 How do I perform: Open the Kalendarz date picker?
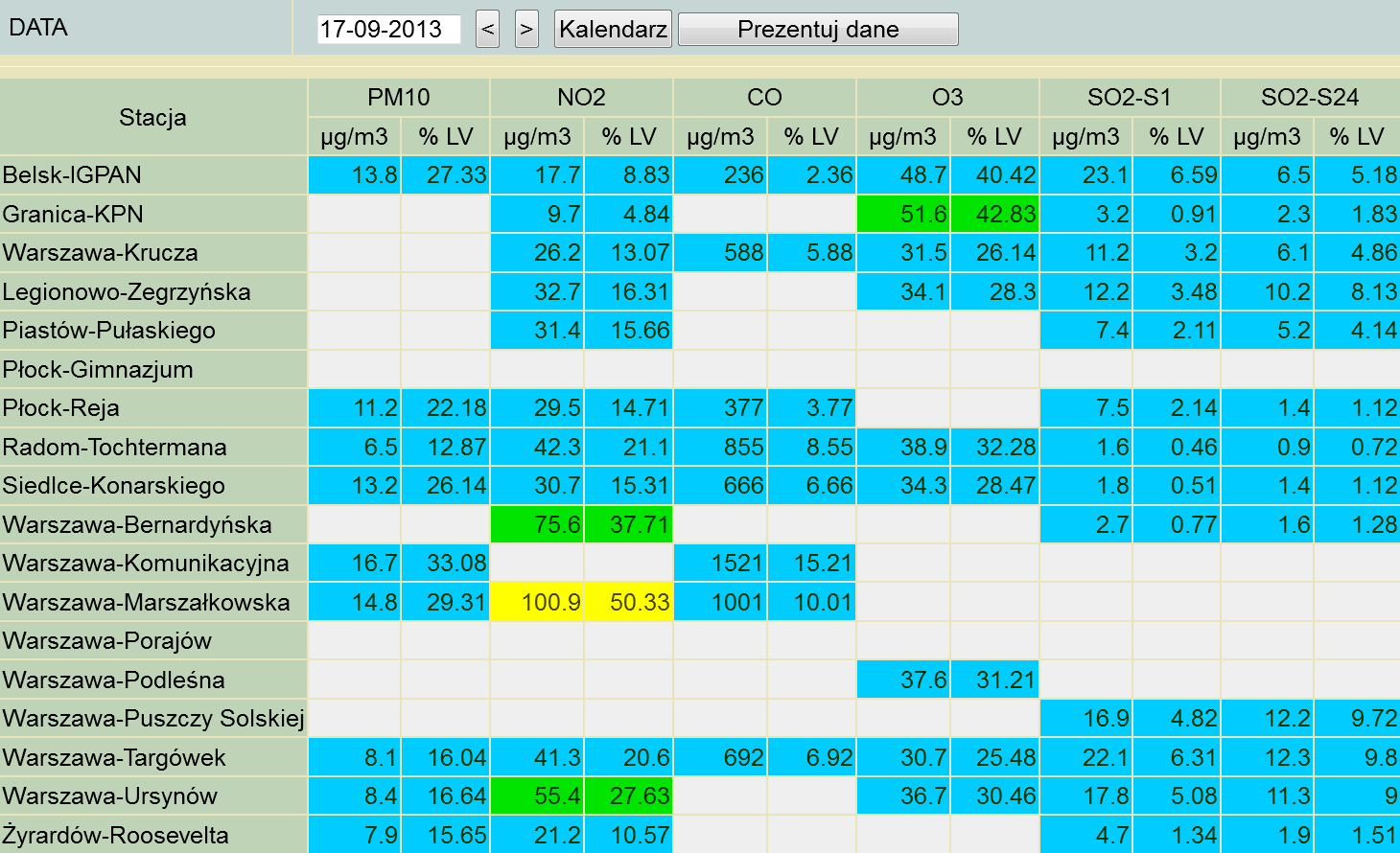tap(613, 29)
